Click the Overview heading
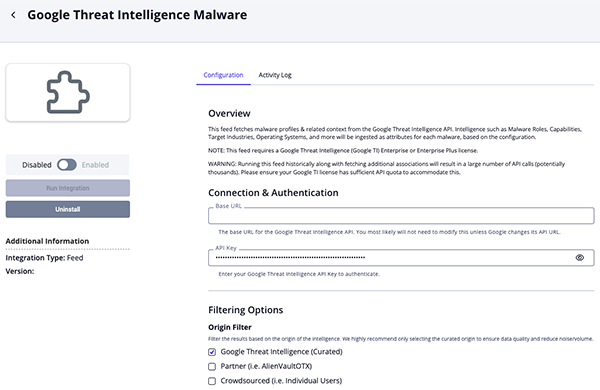The image size is (600, 390). [229, 114]
